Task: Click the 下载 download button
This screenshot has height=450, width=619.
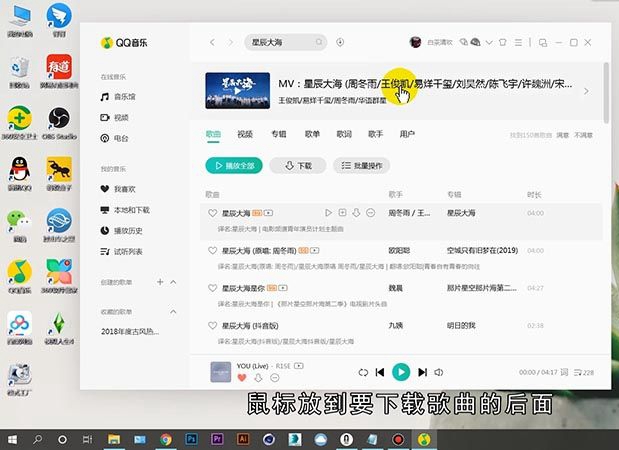Action: [298, 166]
